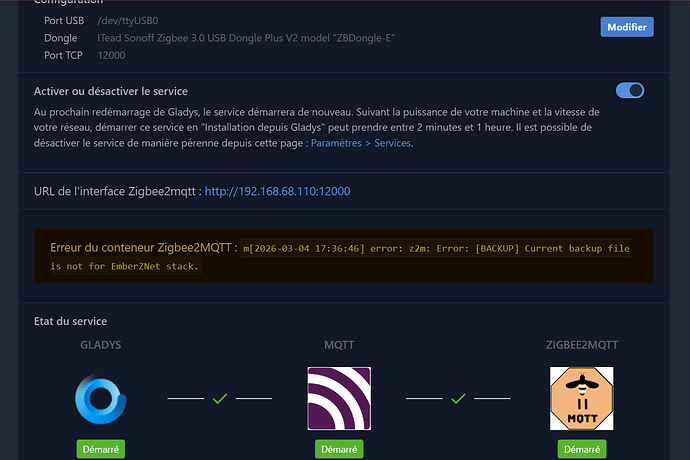Click the green checkmark between MQTT and Zigbee2MQTT
Screen dimensions: 690x460
coord(459,399)
